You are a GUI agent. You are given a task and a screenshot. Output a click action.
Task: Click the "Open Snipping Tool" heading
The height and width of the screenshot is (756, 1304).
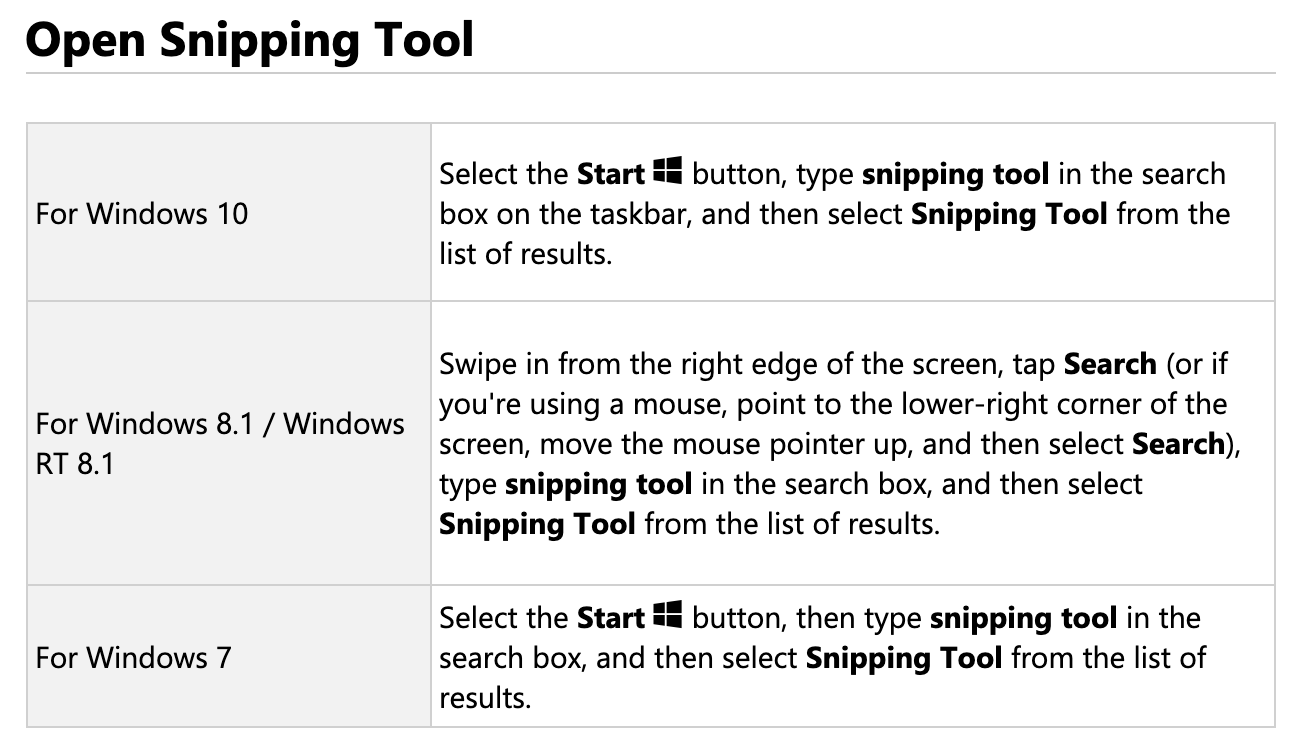click(x=249, y=40)
